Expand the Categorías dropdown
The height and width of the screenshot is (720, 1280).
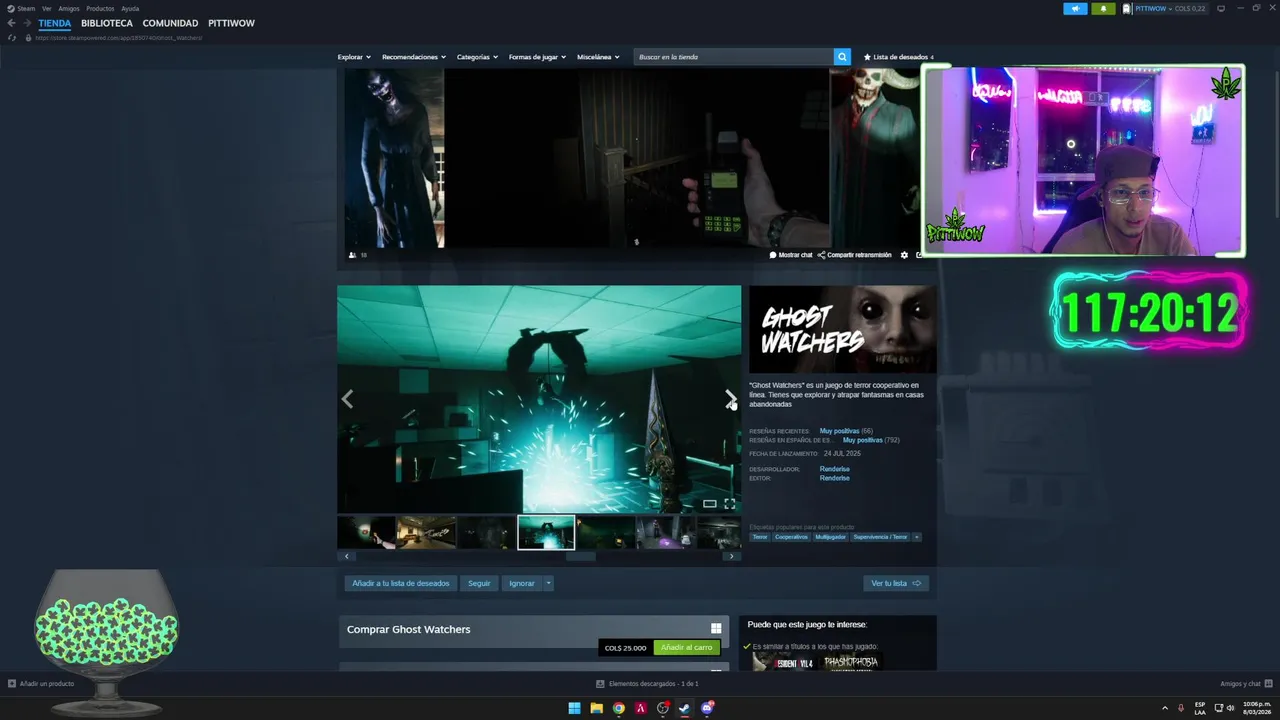[477, 57]
